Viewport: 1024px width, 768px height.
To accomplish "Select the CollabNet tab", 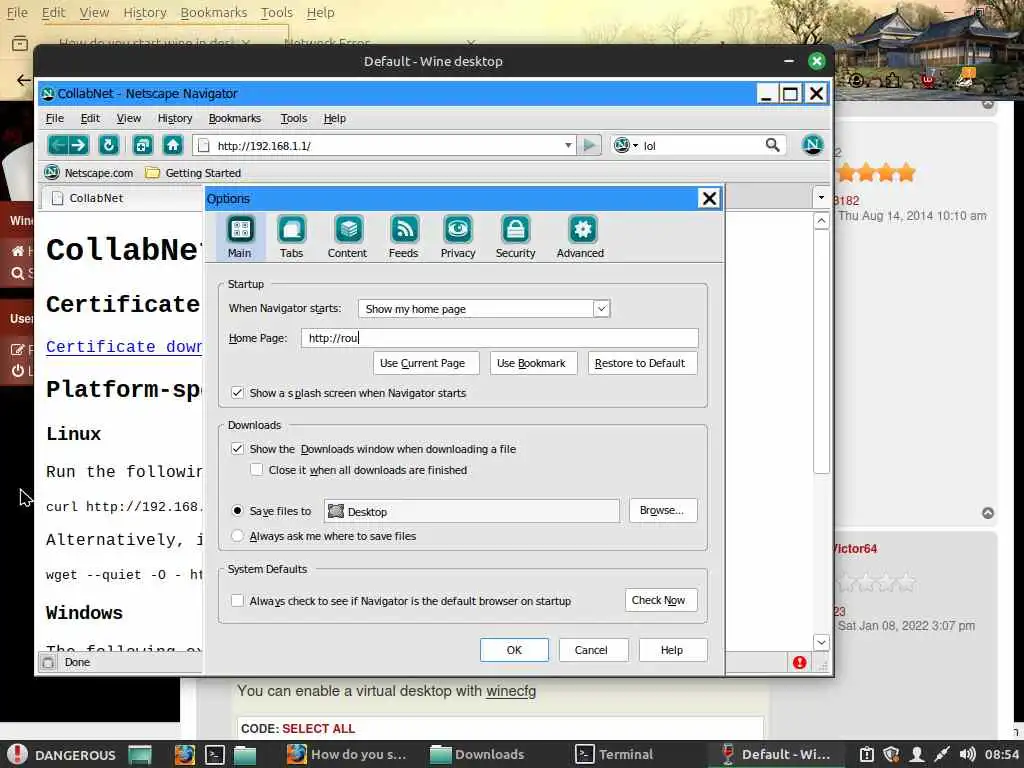I will click(123, 198).
